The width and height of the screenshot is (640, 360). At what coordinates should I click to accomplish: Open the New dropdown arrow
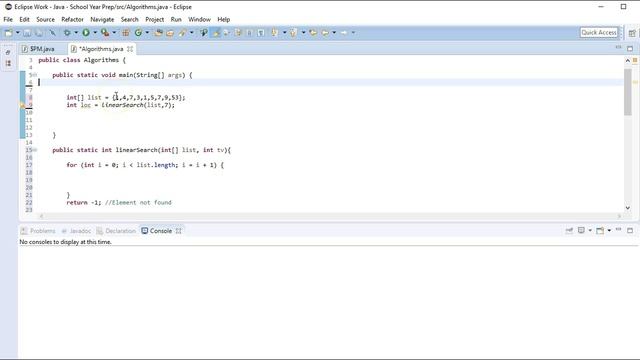(18, 33)
